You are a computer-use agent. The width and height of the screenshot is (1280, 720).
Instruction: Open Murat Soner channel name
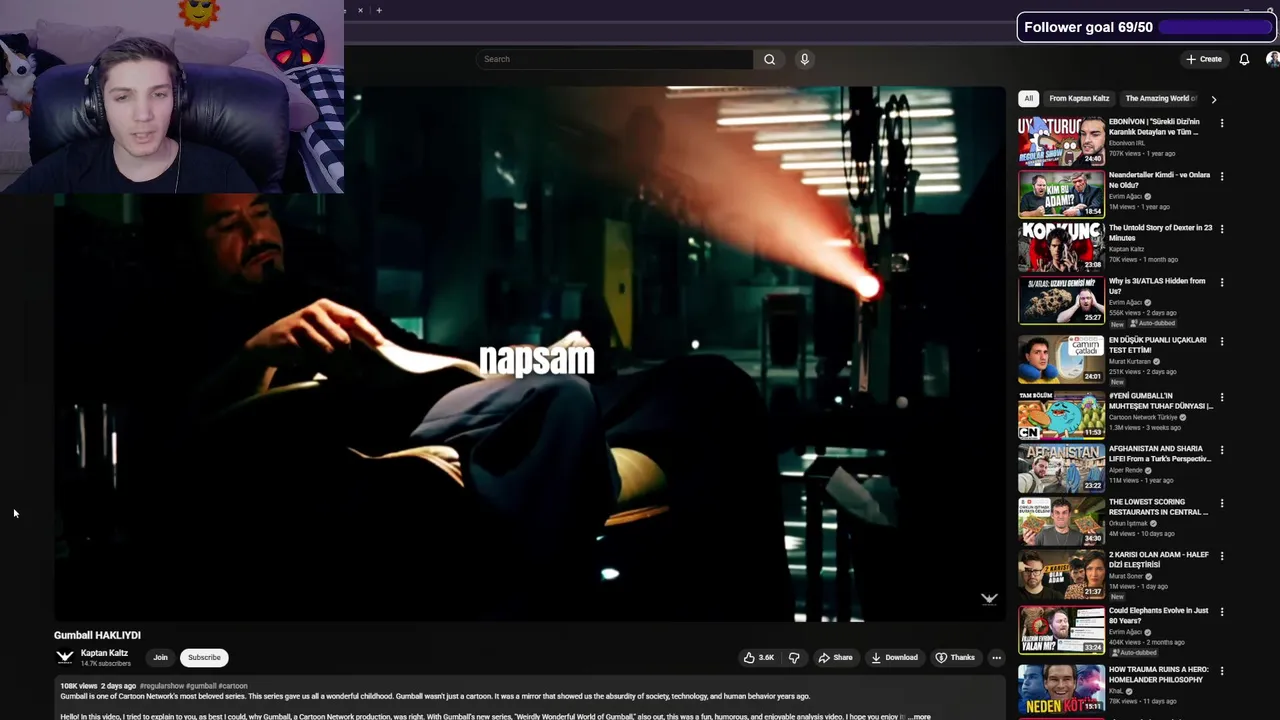tap(1125, 576)
